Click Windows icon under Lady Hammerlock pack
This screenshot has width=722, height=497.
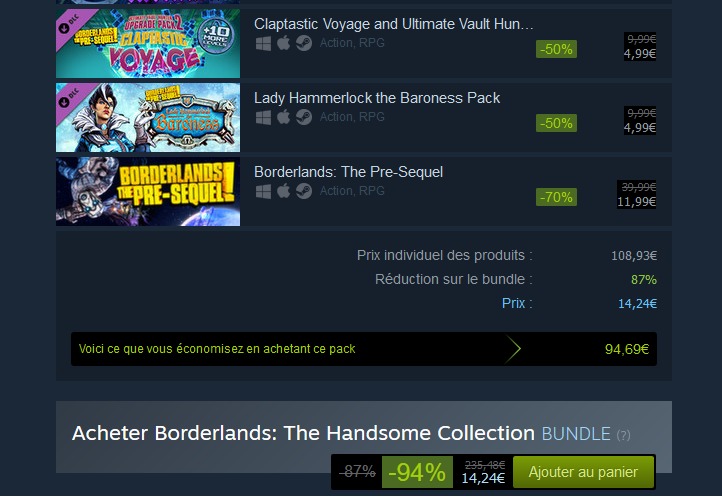pos(263,117)
